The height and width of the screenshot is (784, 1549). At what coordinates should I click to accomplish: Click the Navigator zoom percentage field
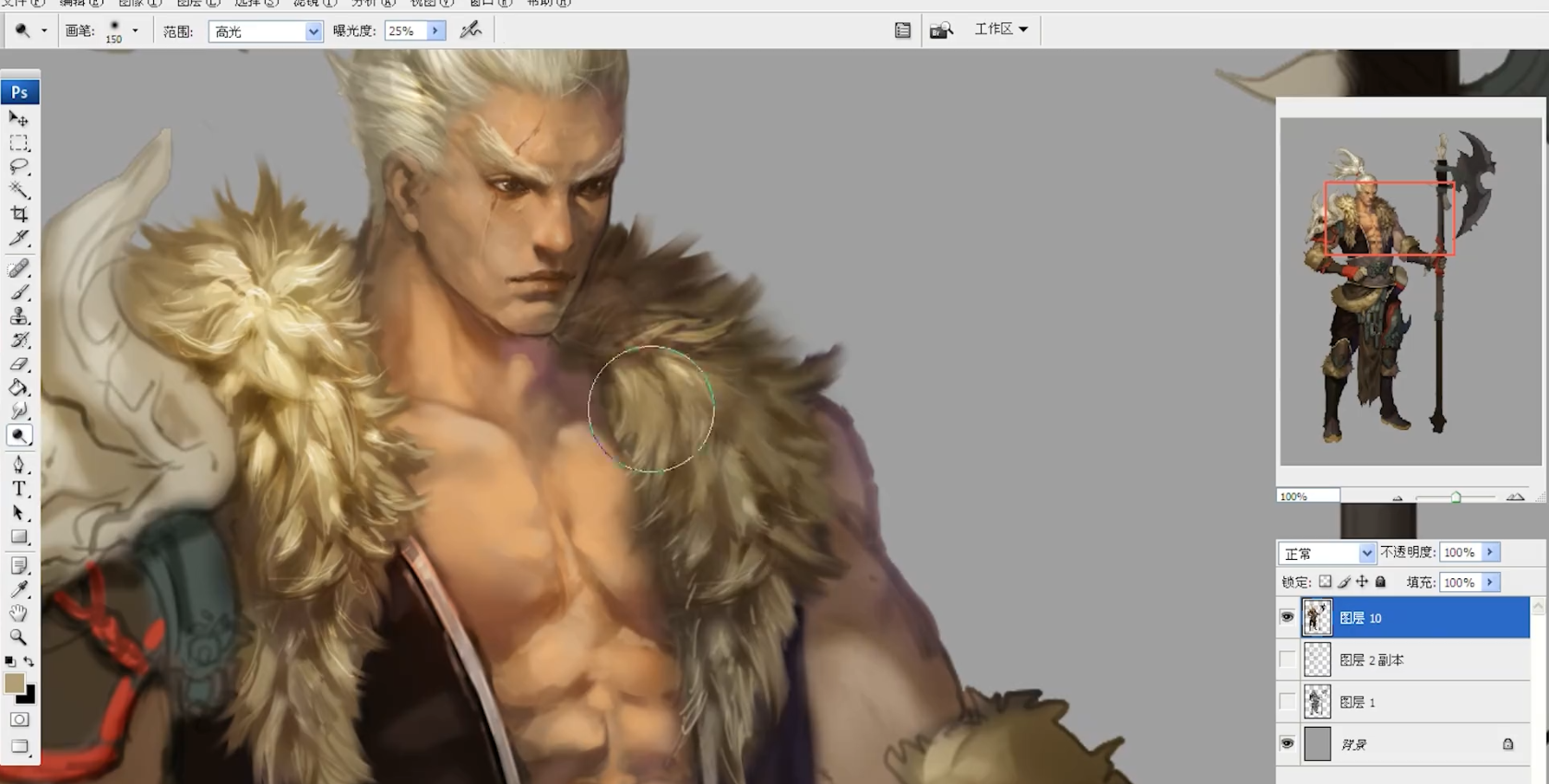click(1308, 496)
